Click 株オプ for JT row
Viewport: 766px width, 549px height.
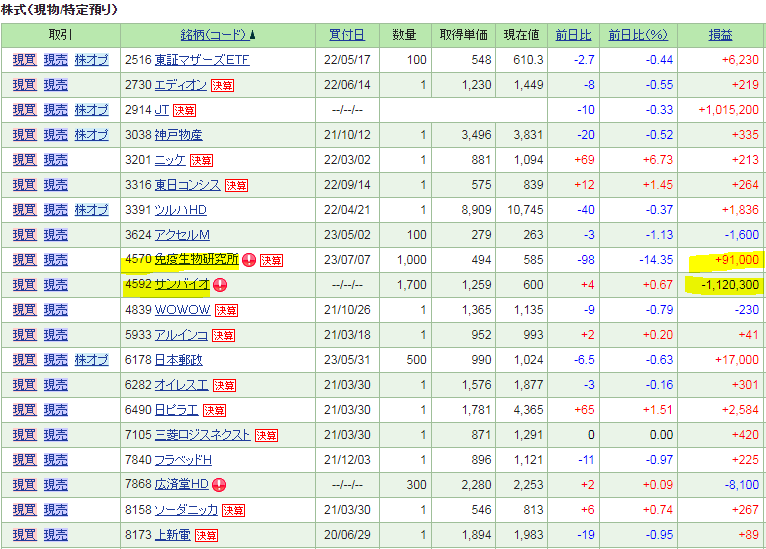92,110
